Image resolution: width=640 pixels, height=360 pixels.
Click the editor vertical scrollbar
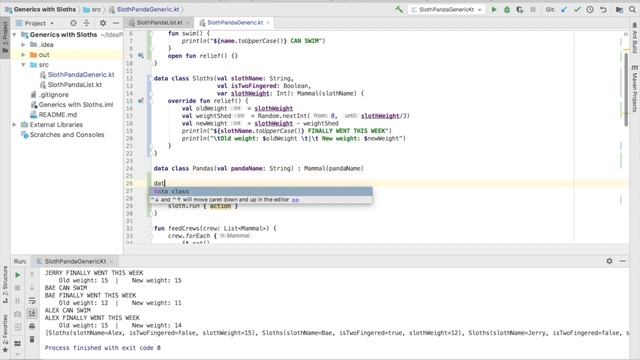(x=626, y=89)
